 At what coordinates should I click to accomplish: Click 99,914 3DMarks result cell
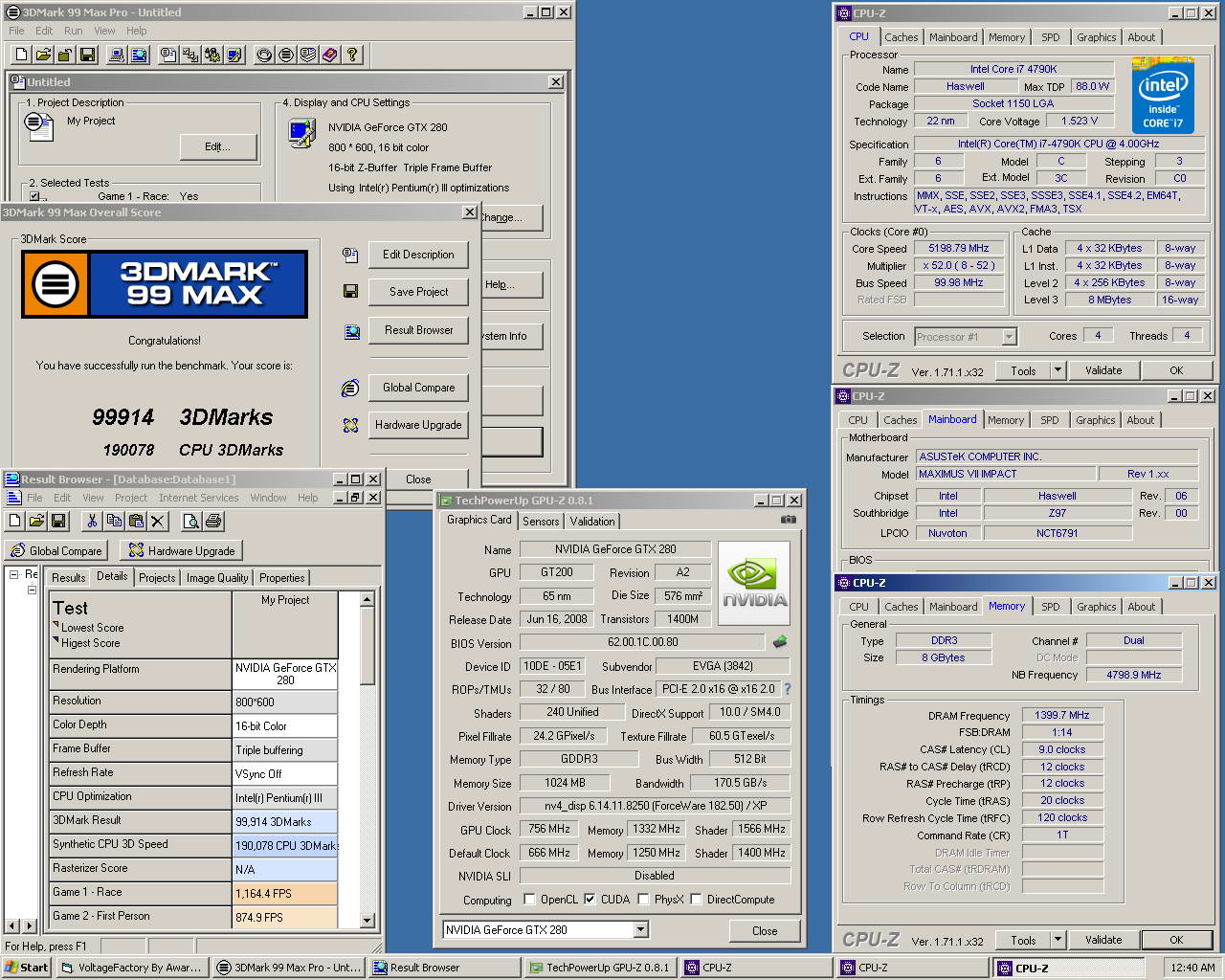coord(285,821)
